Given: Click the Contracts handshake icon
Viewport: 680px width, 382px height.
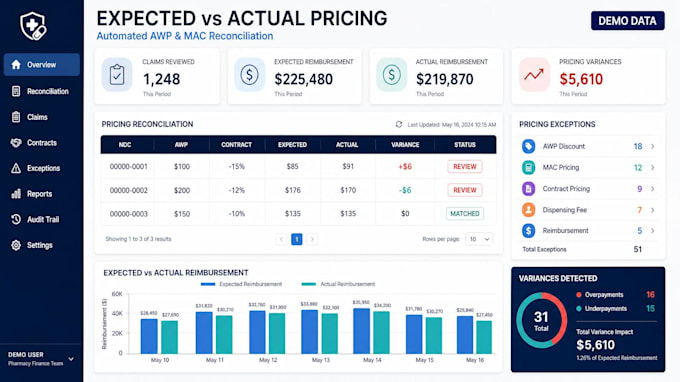Looking at the screenshot, I should coord(16,143).
